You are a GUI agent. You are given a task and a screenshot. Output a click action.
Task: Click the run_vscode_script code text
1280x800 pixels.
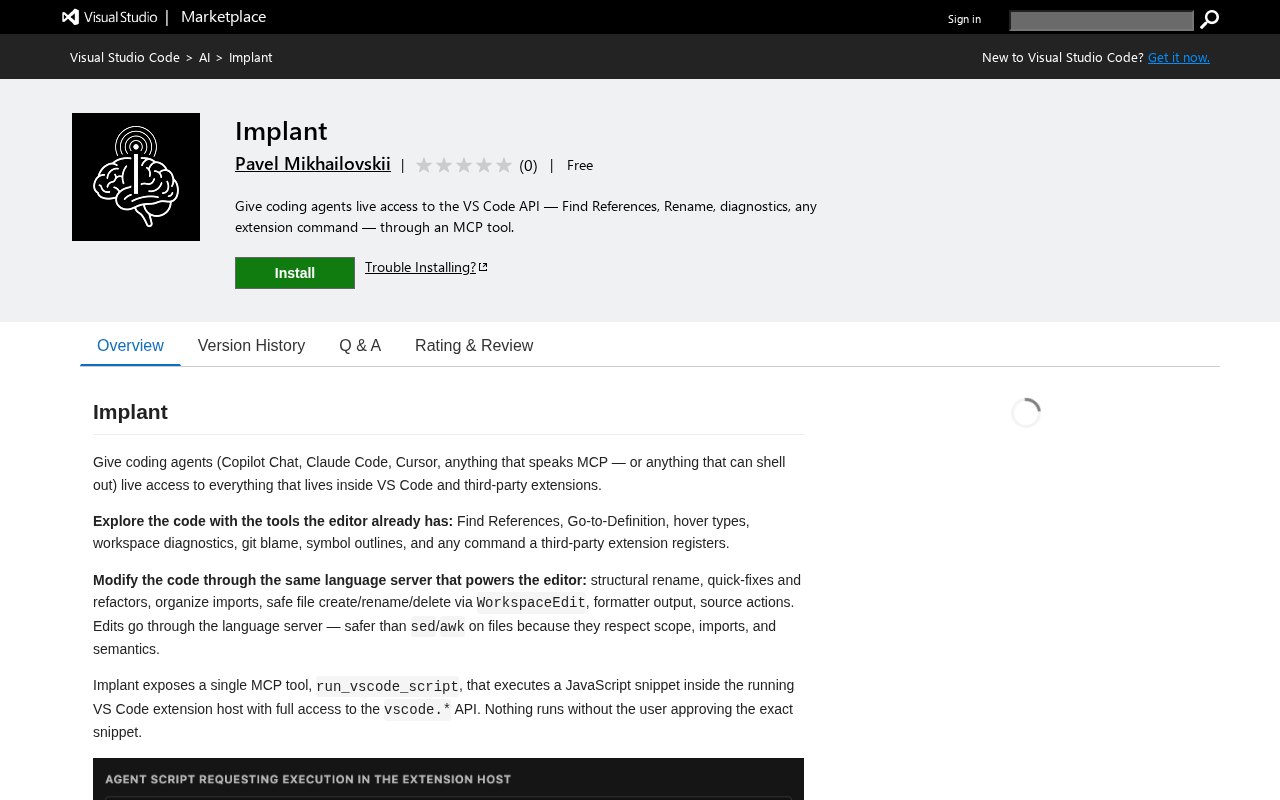tap(387, 687)
